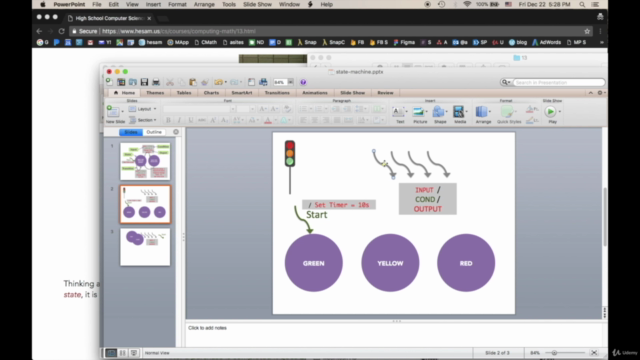Open the Review ribbon tab

pyautogui.click(x=385, y=93)
